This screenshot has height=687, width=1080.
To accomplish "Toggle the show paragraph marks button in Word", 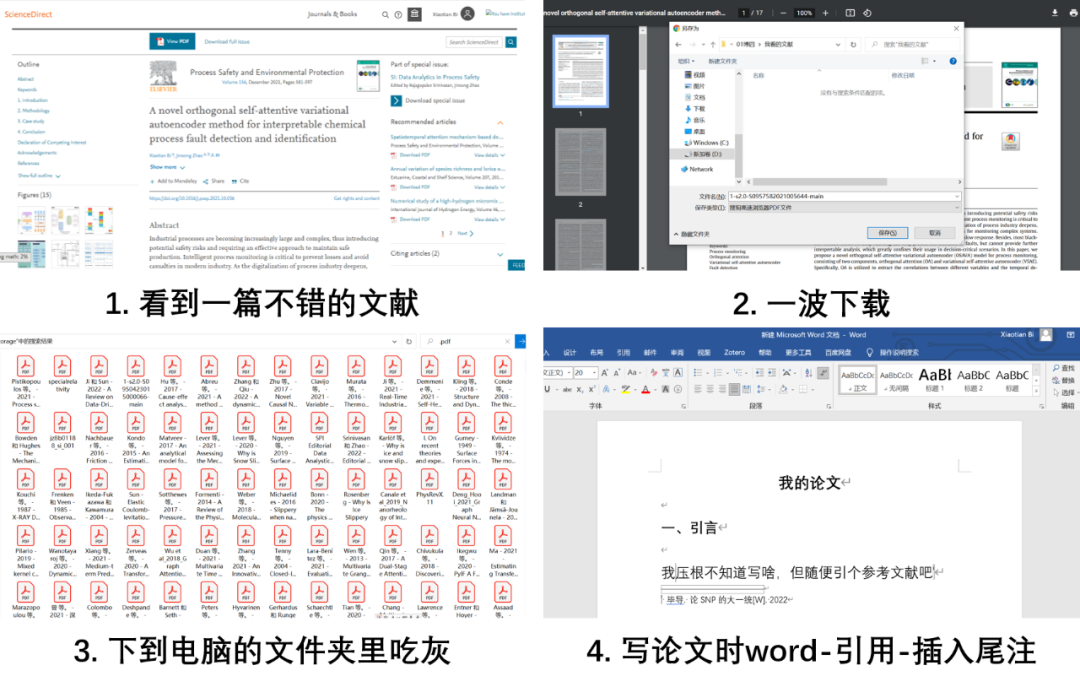I will click(823, 373).
